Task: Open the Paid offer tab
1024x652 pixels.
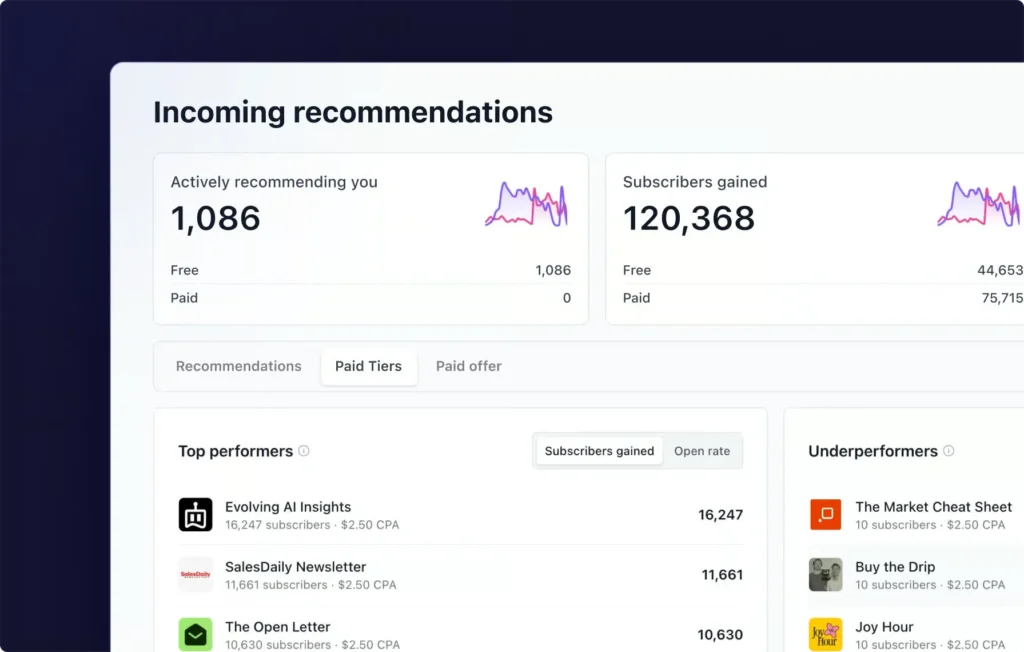Action: point(468,366)
